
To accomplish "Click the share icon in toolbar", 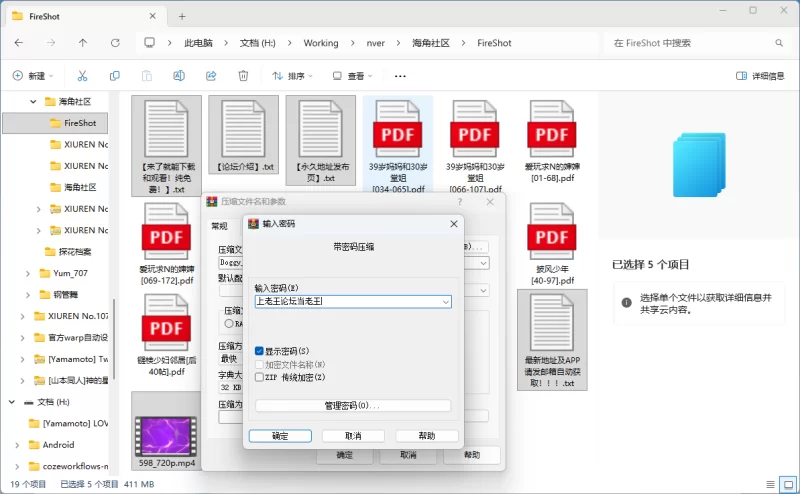I will coord(211,76).
